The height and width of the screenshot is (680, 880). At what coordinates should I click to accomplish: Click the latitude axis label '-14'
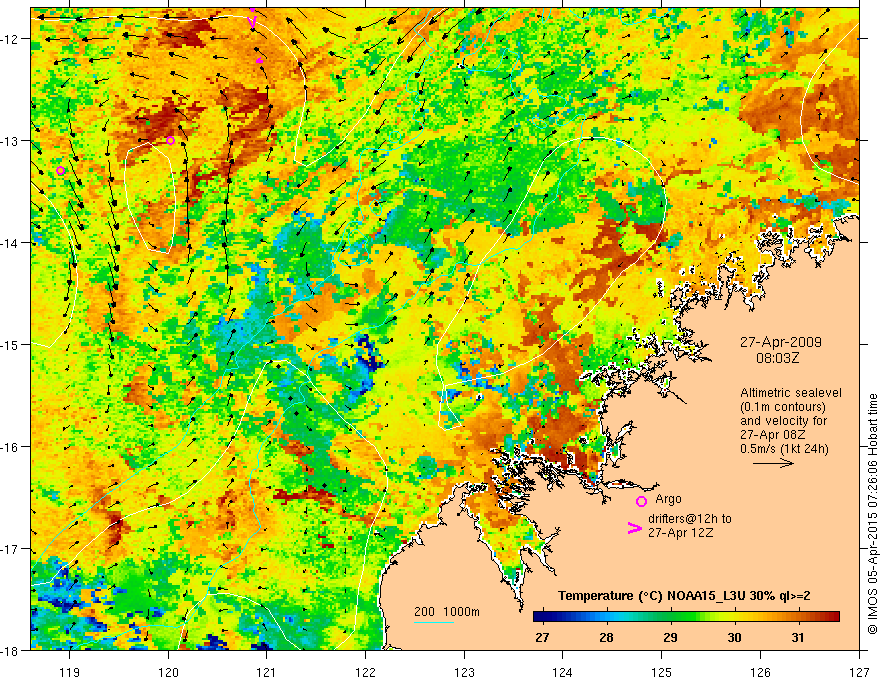[10, 242]
